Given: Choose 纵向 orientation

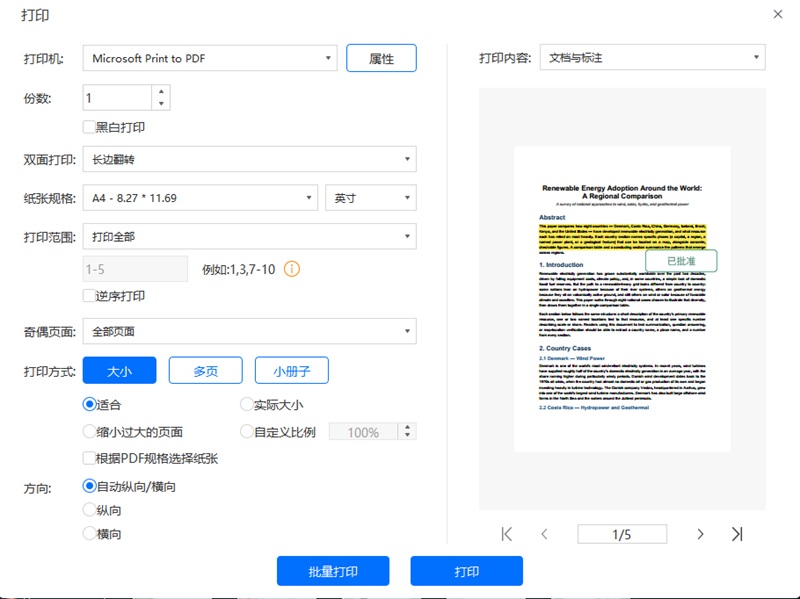Looking at the screenshot, I should 89,510.
